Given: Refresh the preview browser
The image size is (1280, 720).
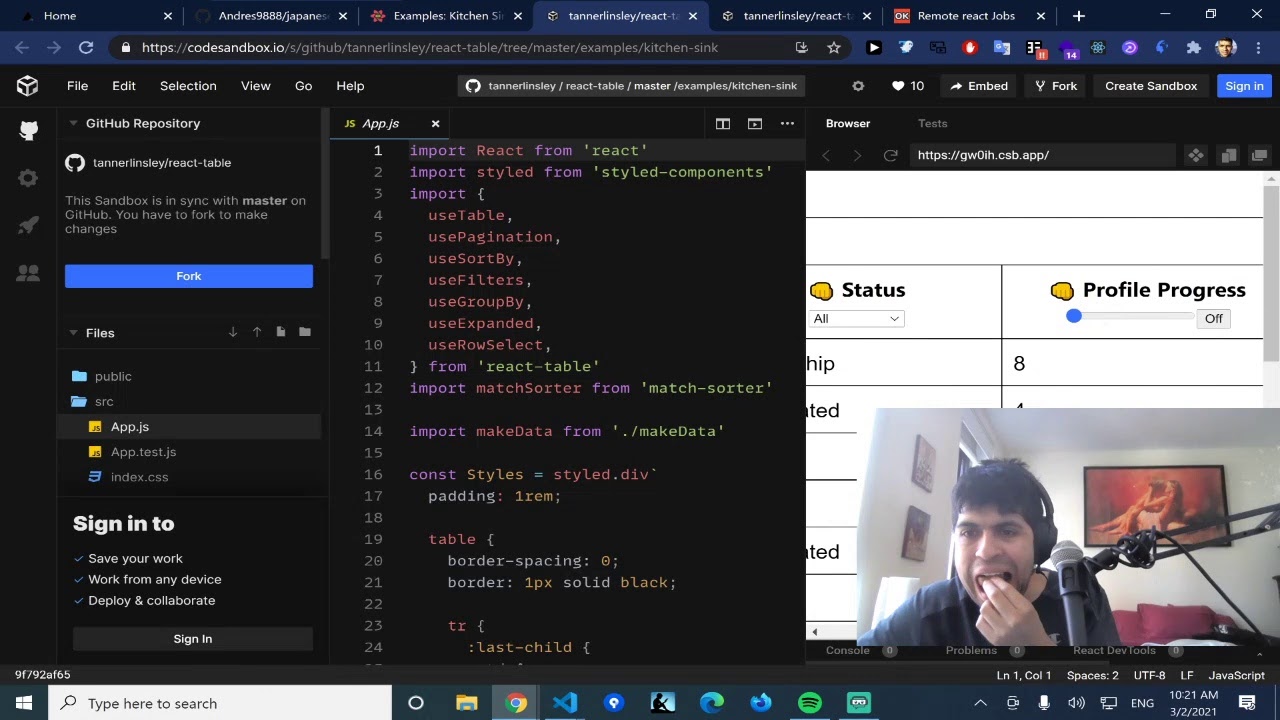Looking at the screenshot, I should (890, 155).
